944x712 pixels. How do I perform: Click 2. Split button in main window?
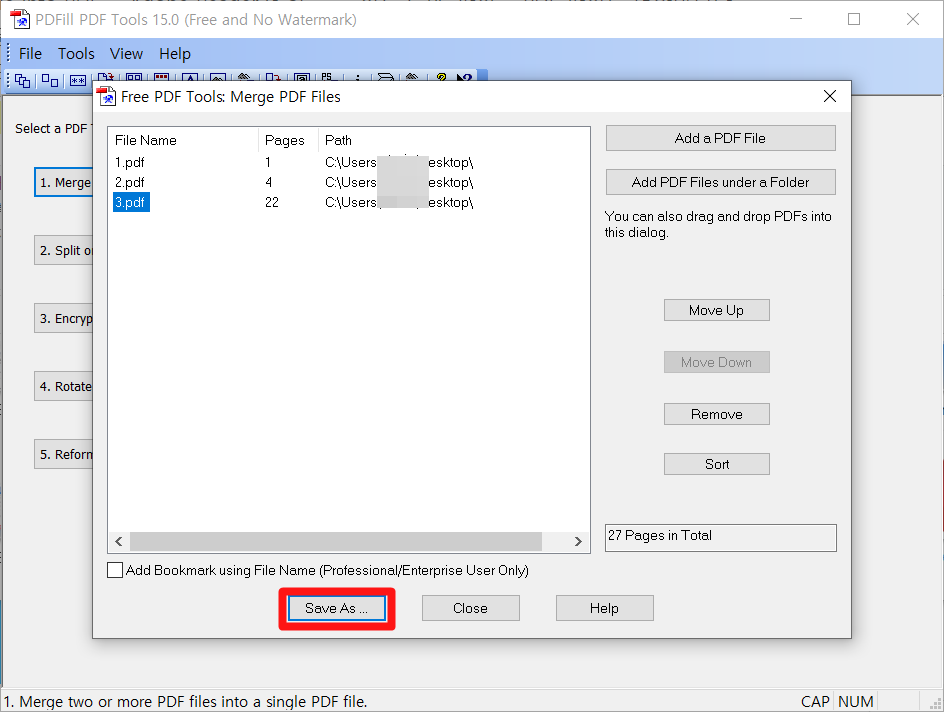(64, 250)
